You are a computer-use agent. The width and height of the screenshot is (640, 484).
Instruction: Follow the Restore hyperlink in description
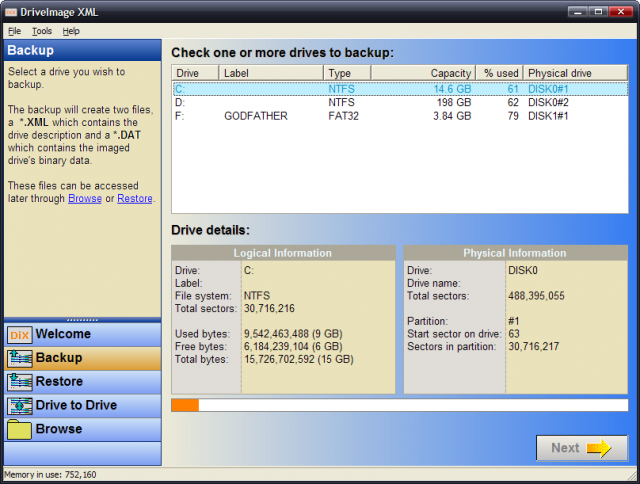click(135, 198)
